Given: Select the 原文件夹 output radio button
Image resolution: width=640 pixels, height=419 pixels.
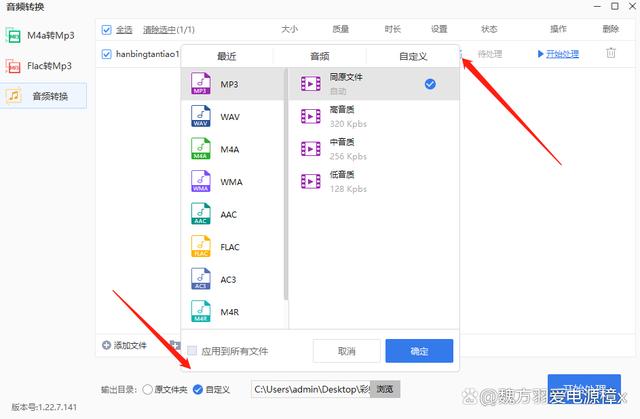Looking at the screenshot, I should coord(147,389).
